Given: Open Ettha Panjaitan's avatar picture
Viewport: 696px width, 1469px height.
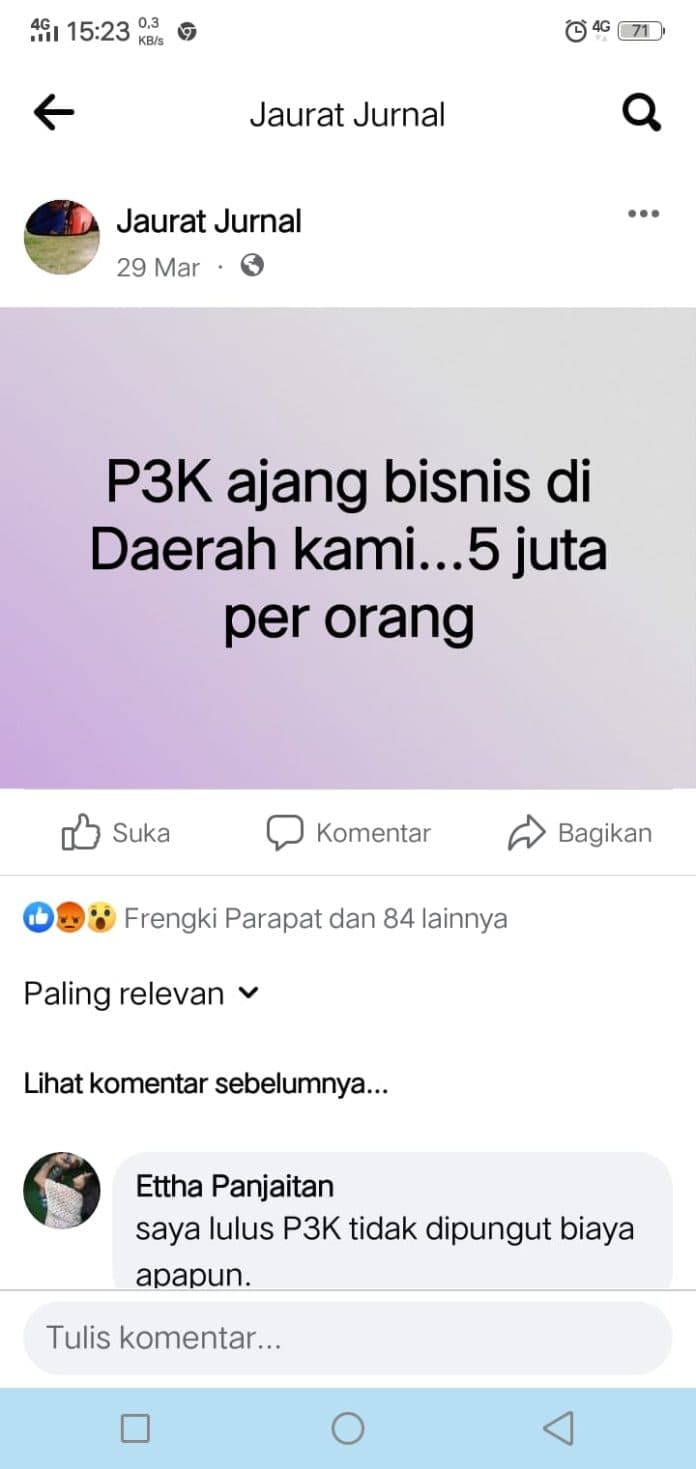Looking at the screenshot, I should 62,1190.
